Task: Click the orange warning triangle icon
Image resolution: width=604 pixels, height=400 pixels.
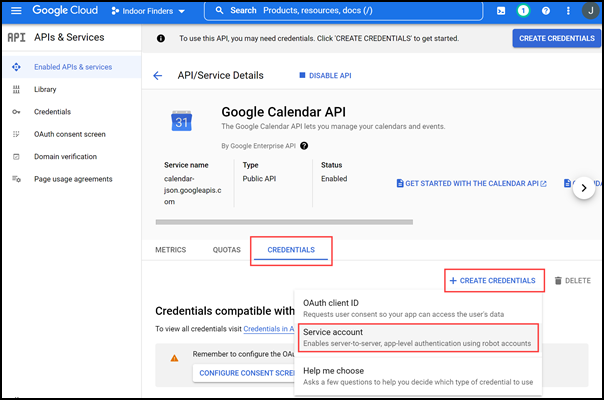Action: (x=174, y=358)
